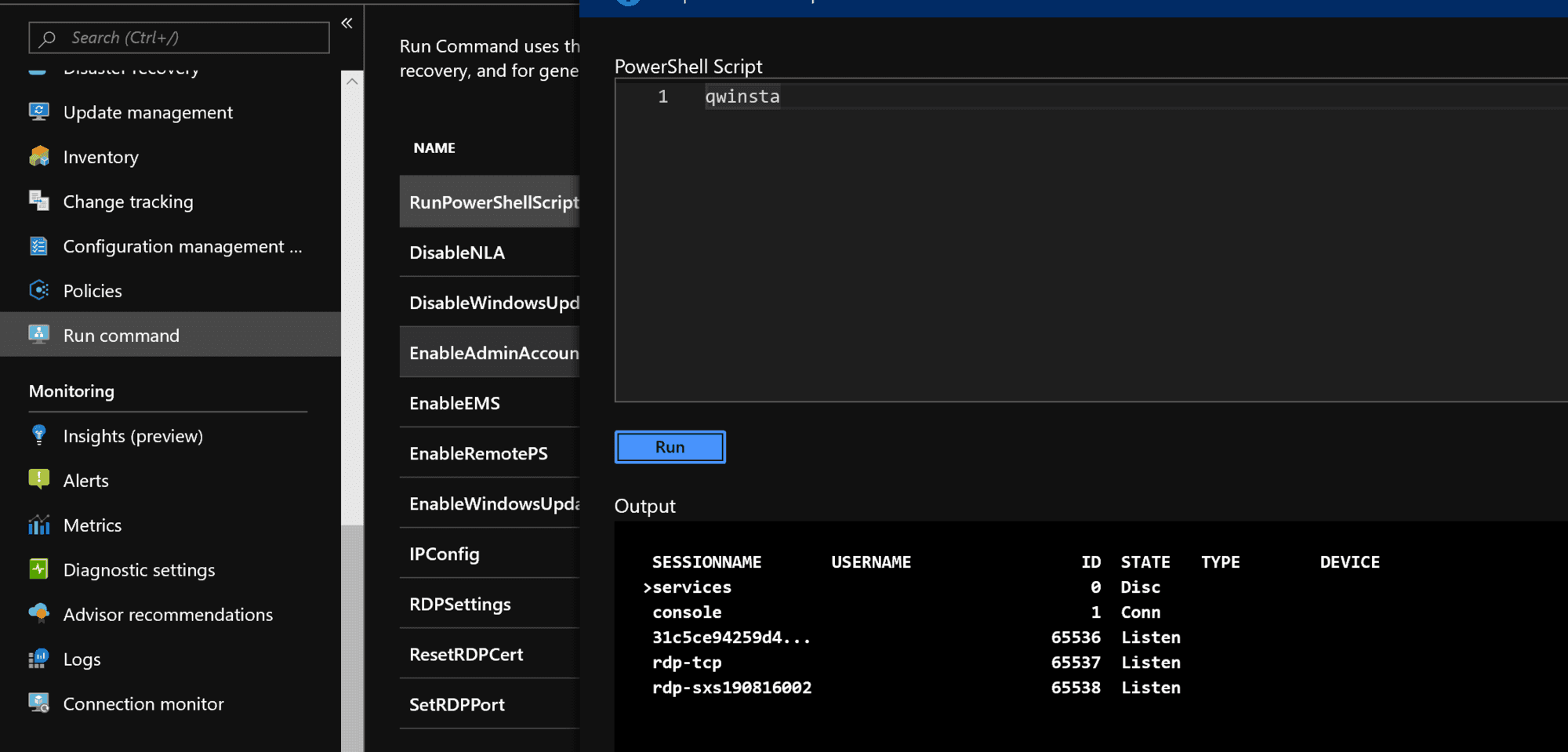Viewport: 1568px width, 752px height.
Task: Open Inventory menu item
Action: [170, 157]
